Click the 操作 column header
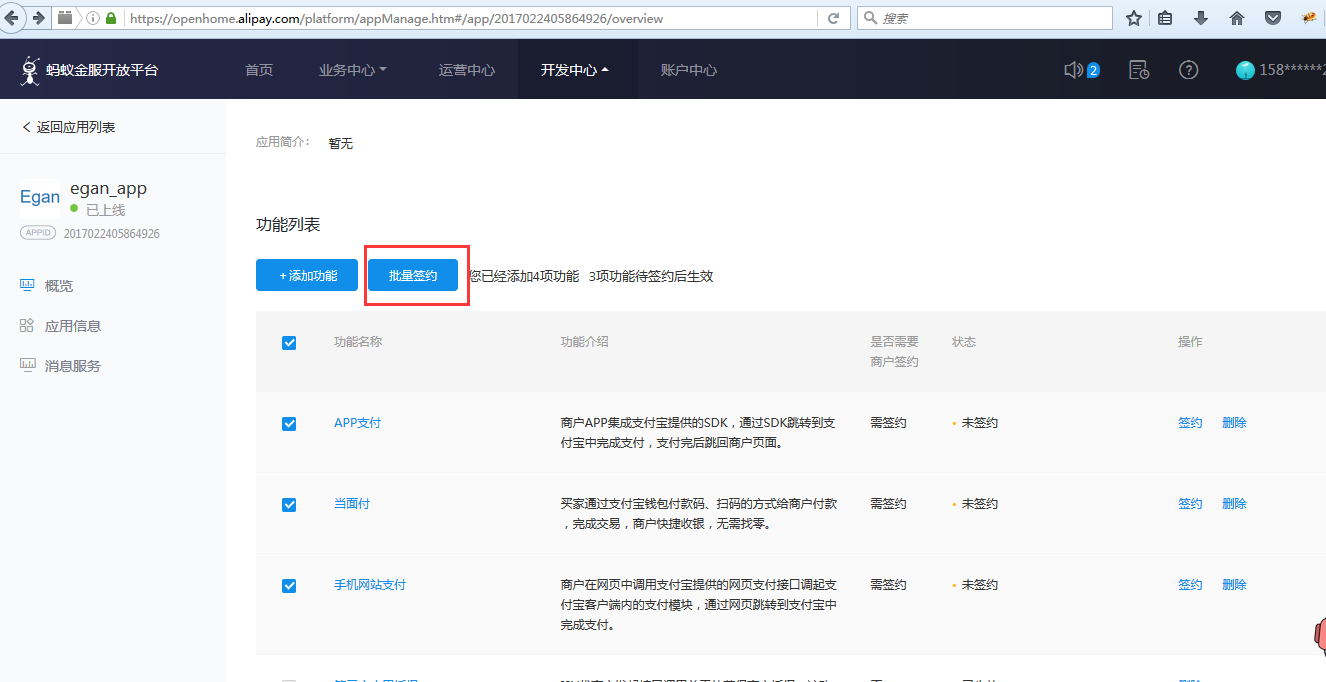1326x682 pixels. tap(1190, 342)
